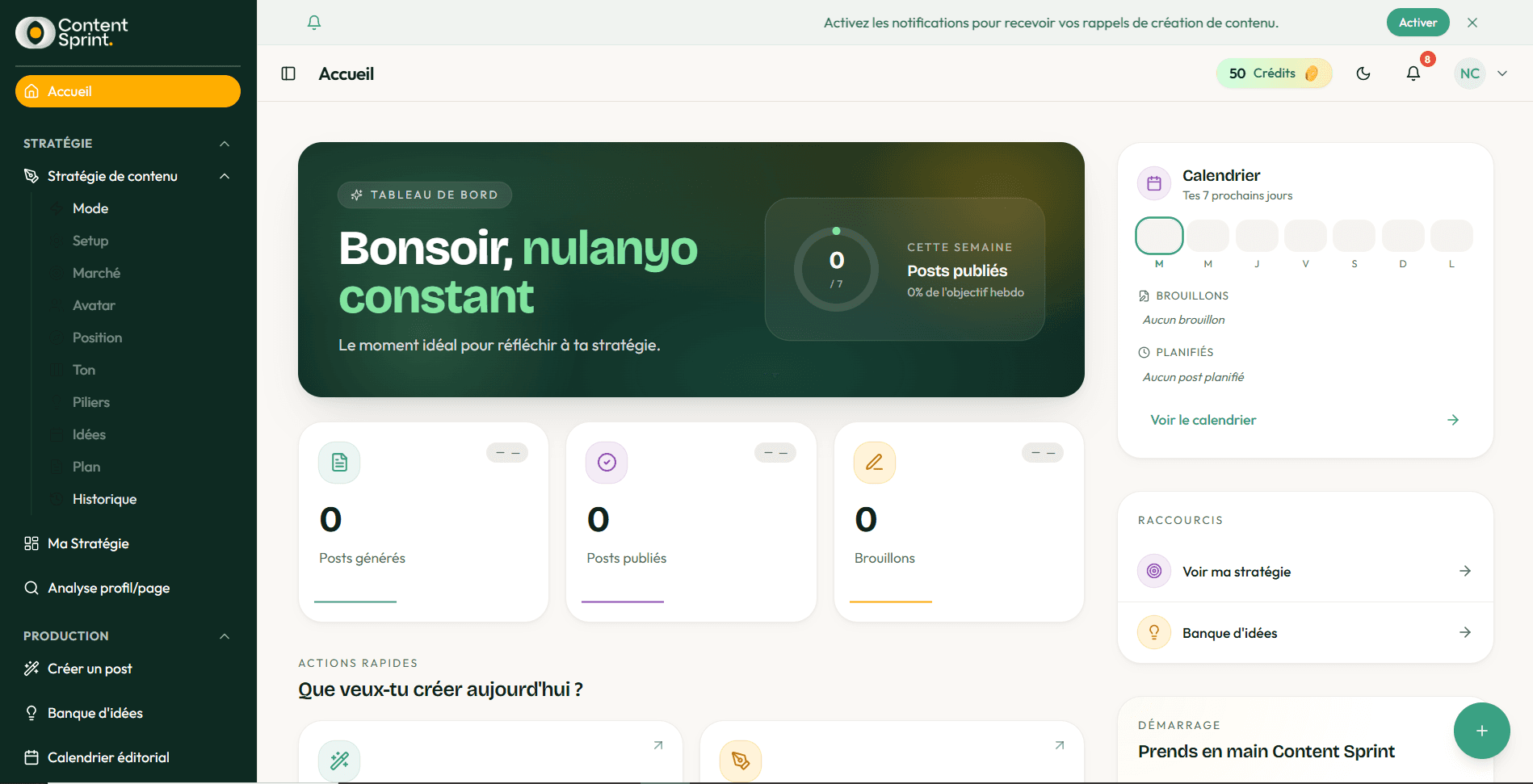Open Marché strategy step

coord(96,273)
